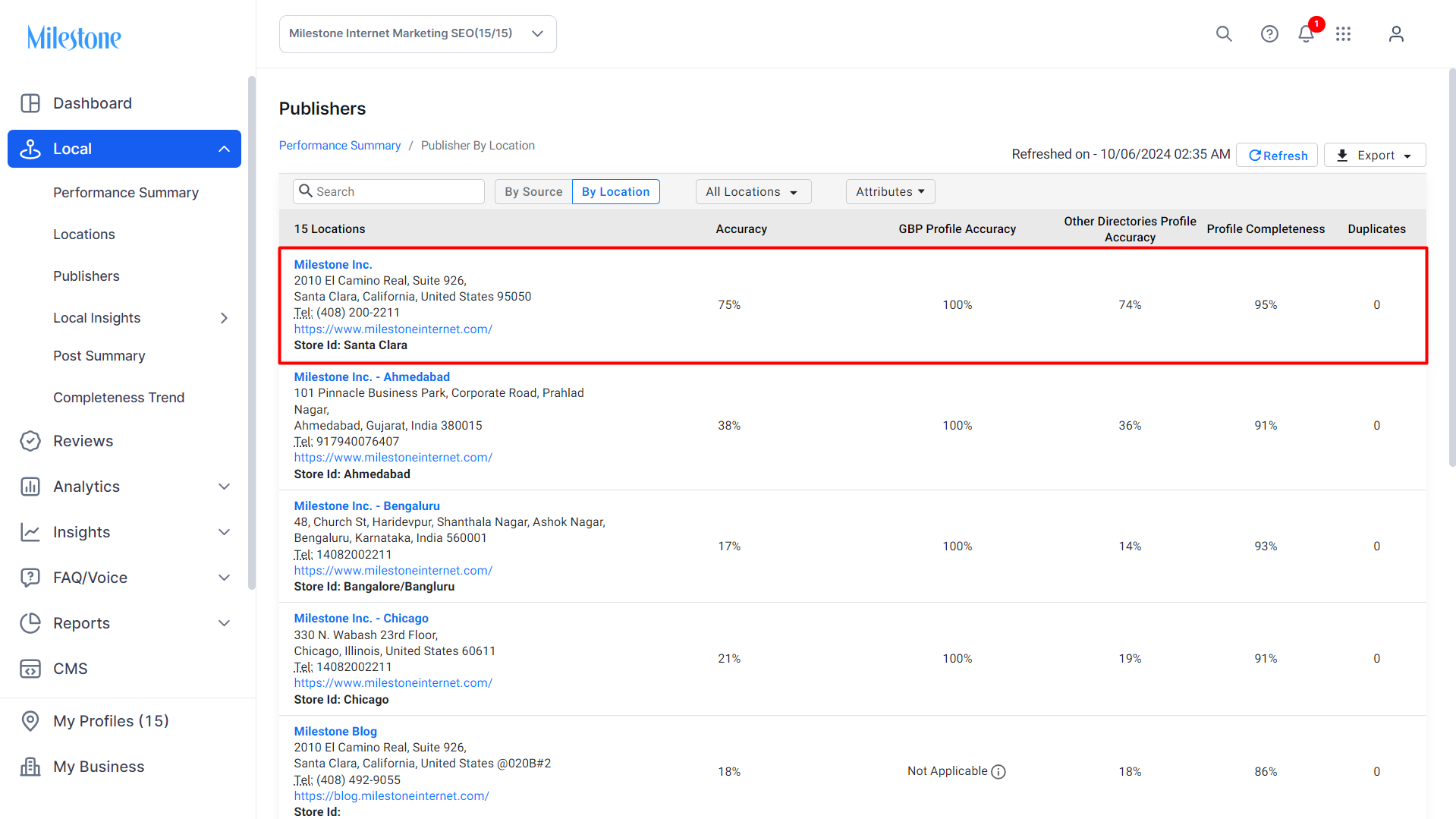Click the GBP Profile Accuracy column header

[958, 229]
